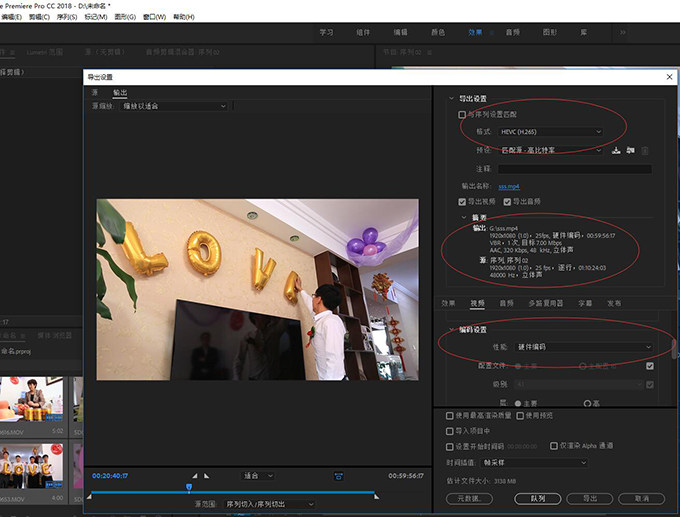Switch to the 效果 tab in export settings
The height and width of the screenshot is (517, 680).
448,303
